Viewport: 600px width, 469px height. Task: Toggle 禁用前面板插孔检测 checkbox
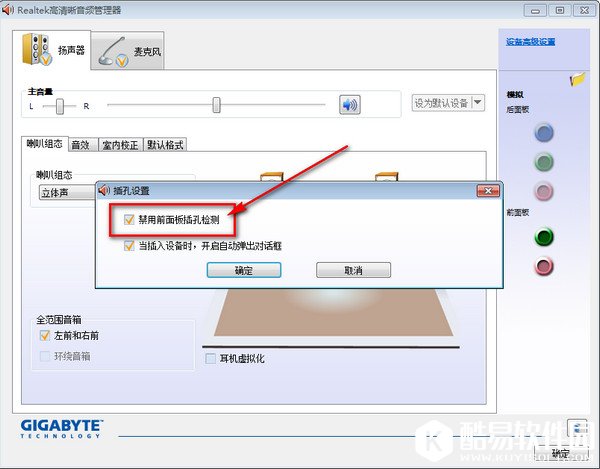[127, 220]
